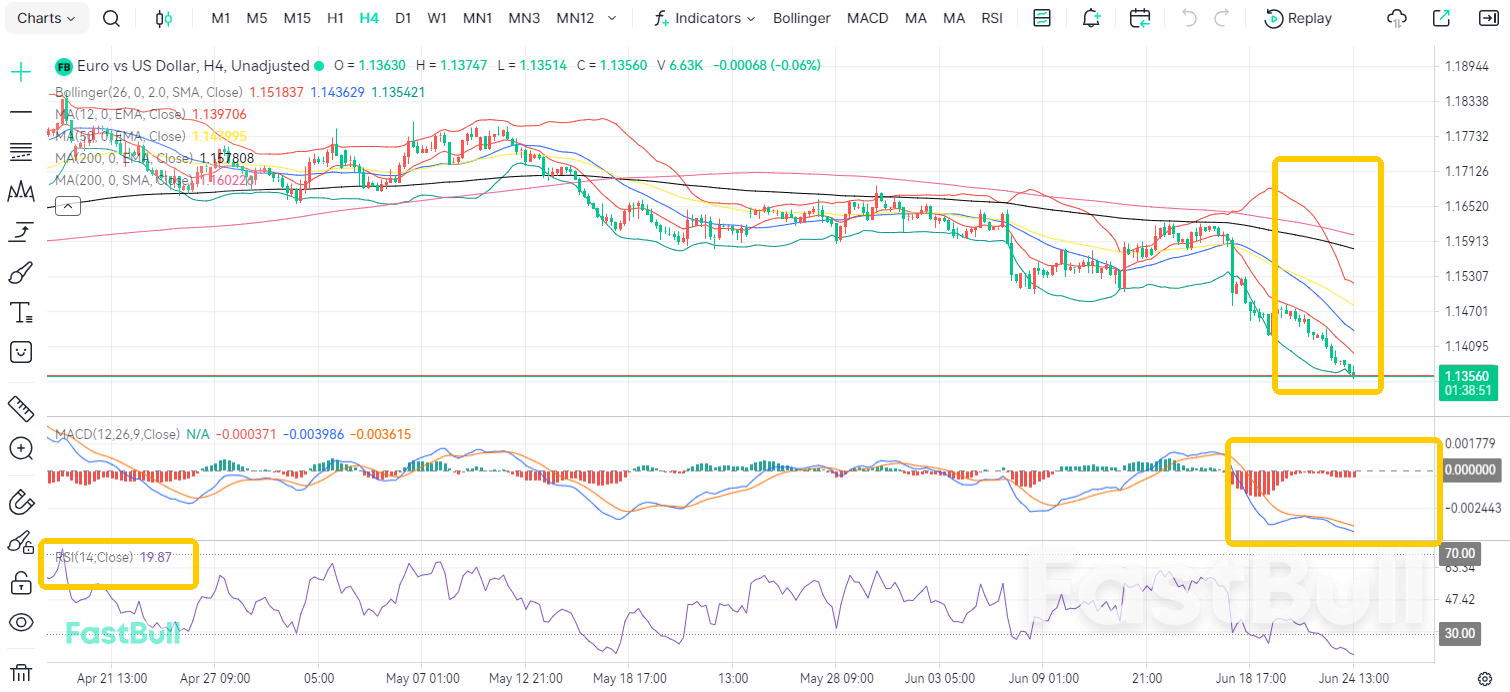The height and width of the screenshot is (692, 1510).
Task: Activate the ruler measure tool
Action: pos(21,408)
